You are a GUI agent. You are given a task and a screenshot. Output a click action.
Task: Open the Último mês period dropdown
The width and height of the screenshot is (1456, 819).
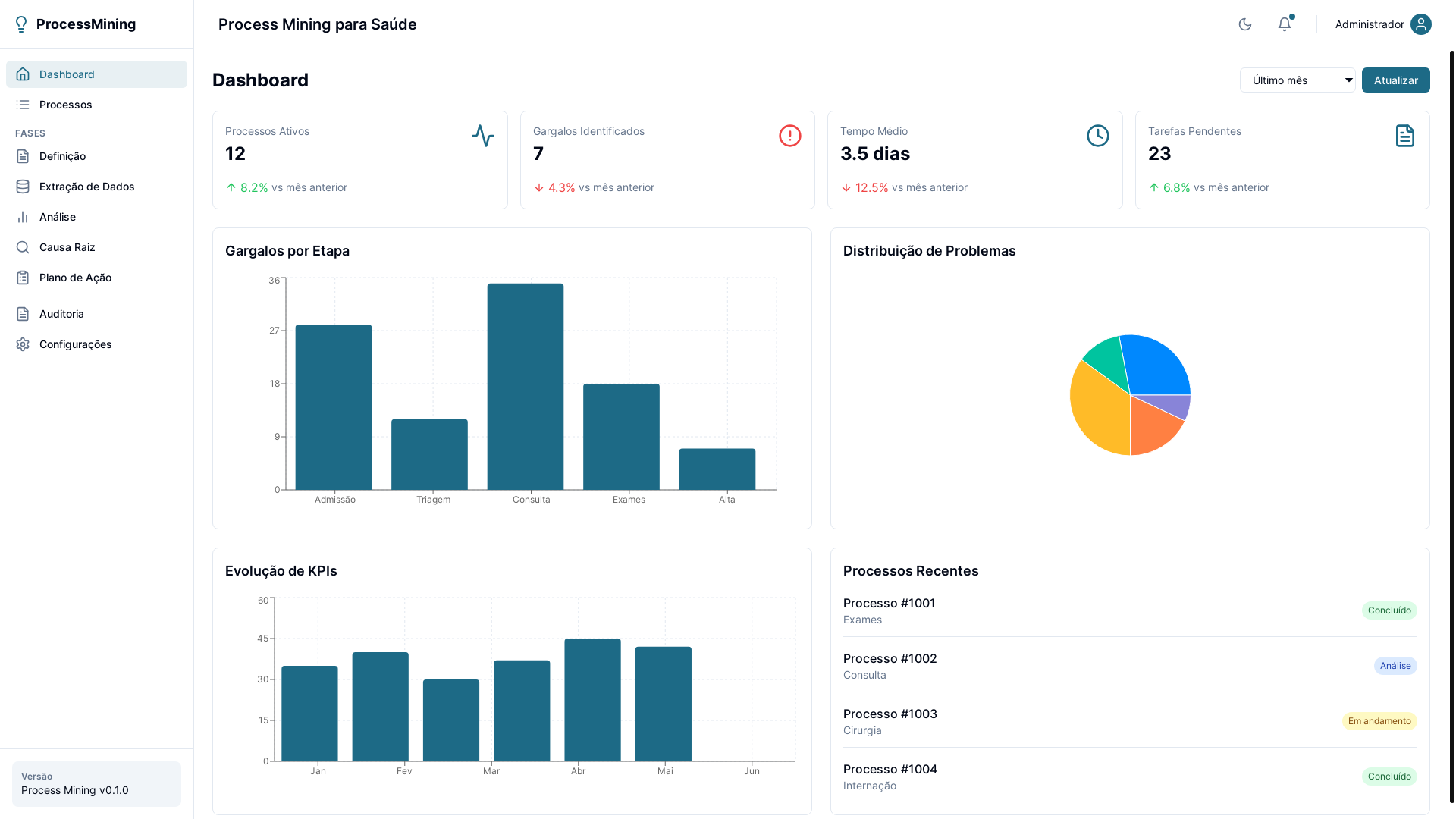pyautogui.click(x=1298, y=80)
